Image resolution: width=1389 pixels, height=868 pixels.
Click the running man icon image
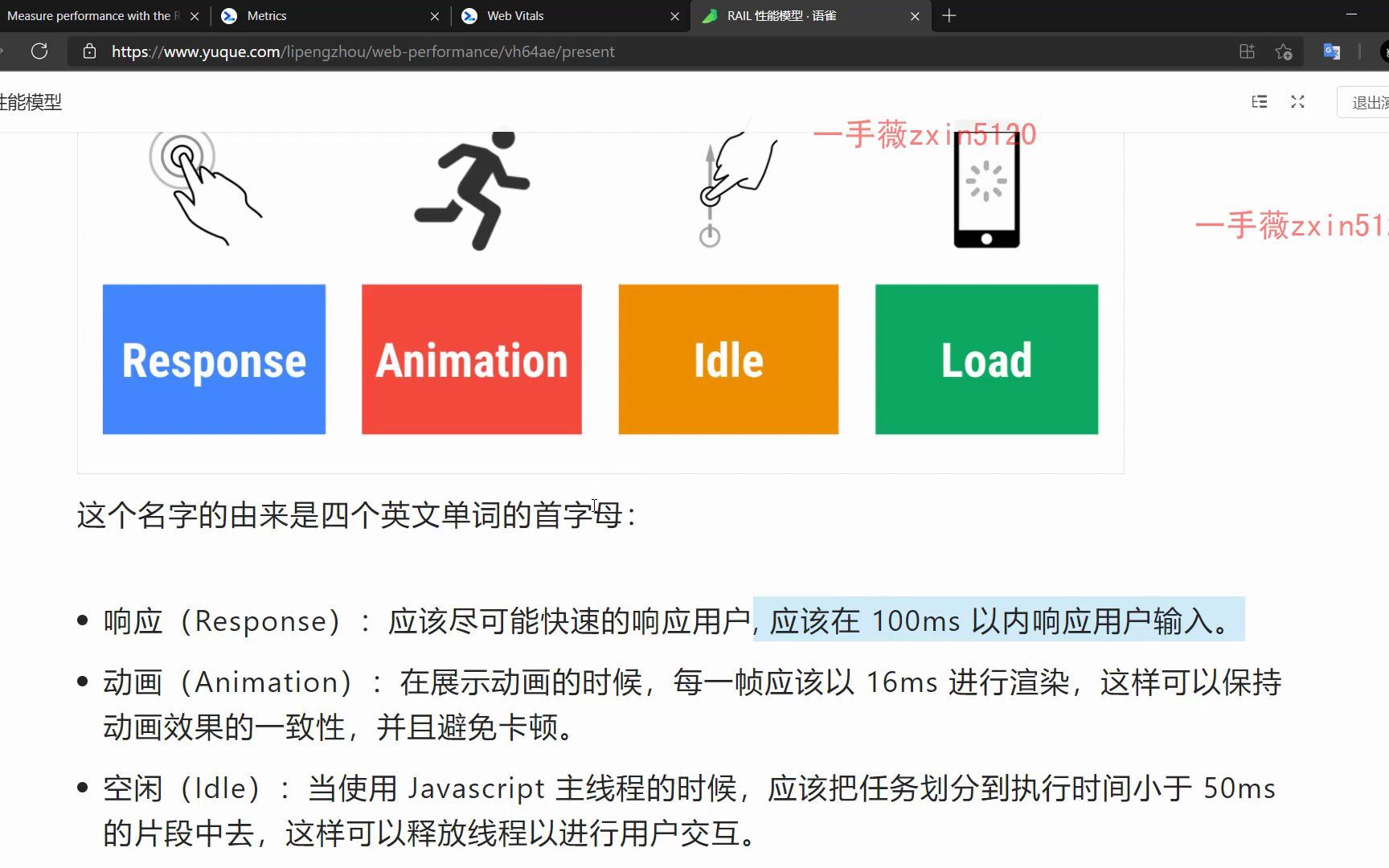472,191
